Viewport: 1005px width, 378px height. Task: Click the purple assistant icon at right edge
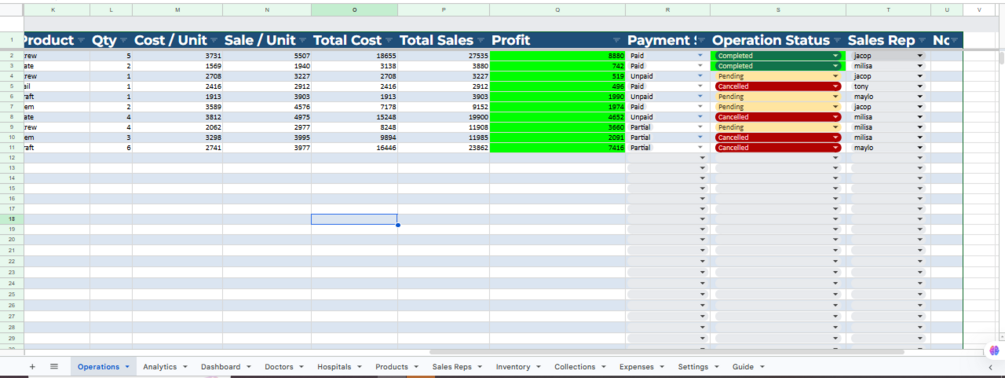tap(994, 350)
